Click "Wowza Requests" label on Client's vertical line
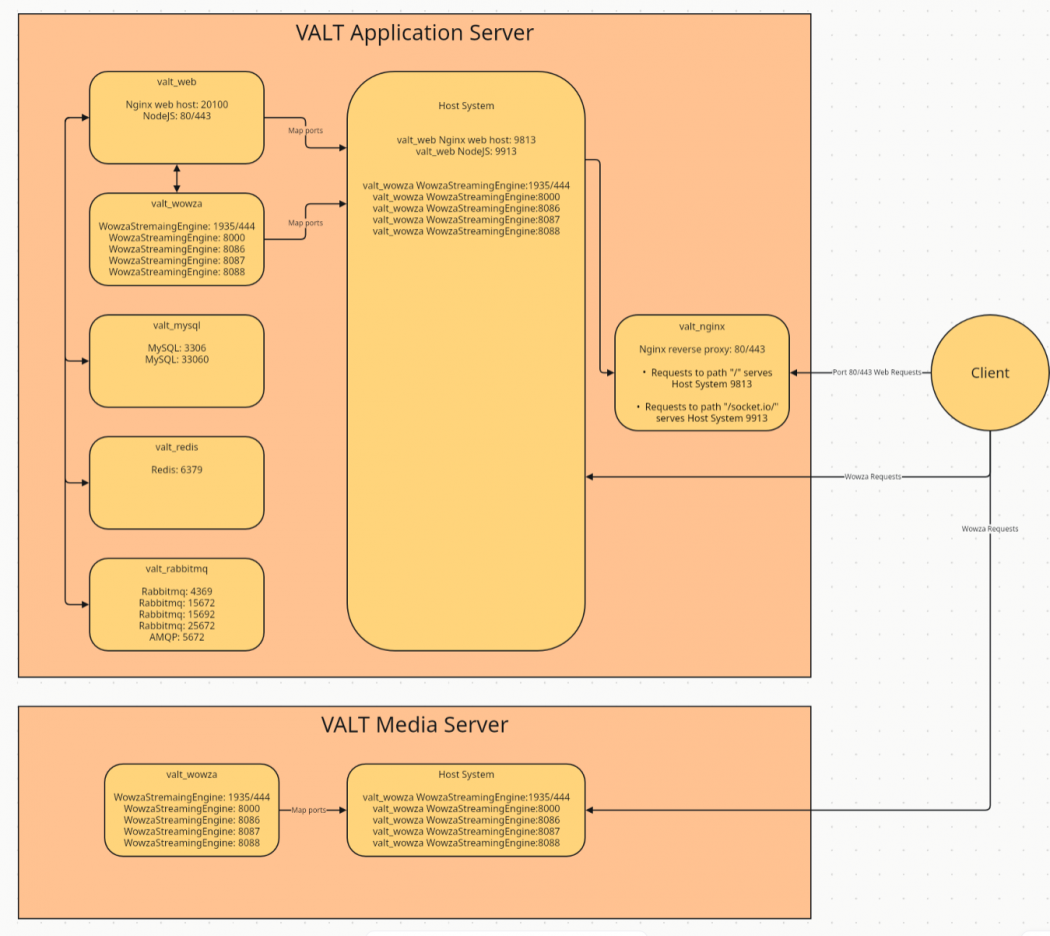Image resolution: width=1050 pixels, height=936 pixels. point(990,529)
